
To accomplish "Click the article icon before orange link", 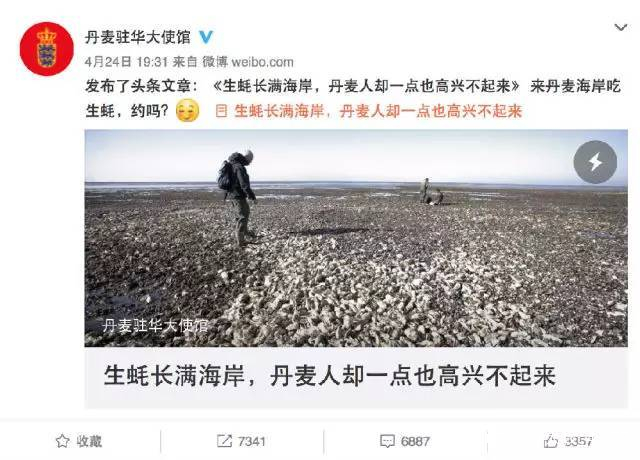I will pos(221,111).
